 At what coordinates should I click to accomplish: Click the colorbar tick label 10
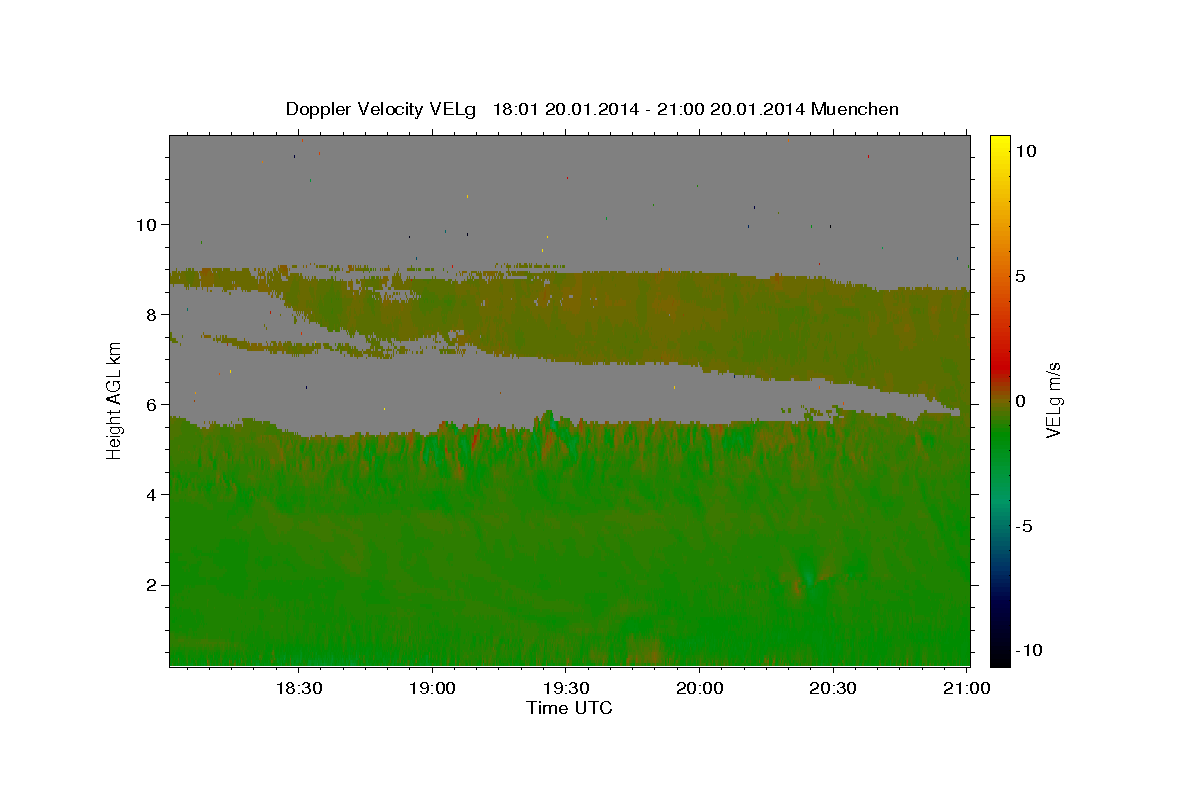(1026, 150)
